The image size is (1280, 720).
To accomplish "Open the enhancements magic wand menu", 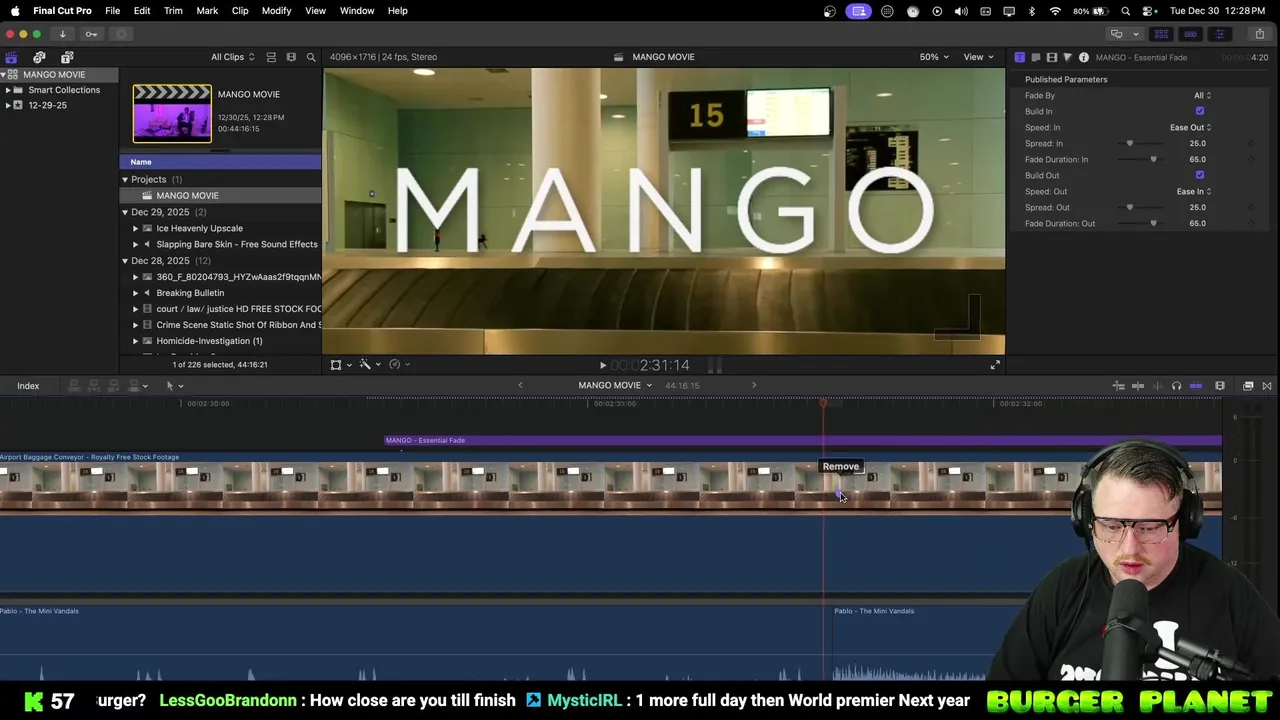I will pos(365,365).
